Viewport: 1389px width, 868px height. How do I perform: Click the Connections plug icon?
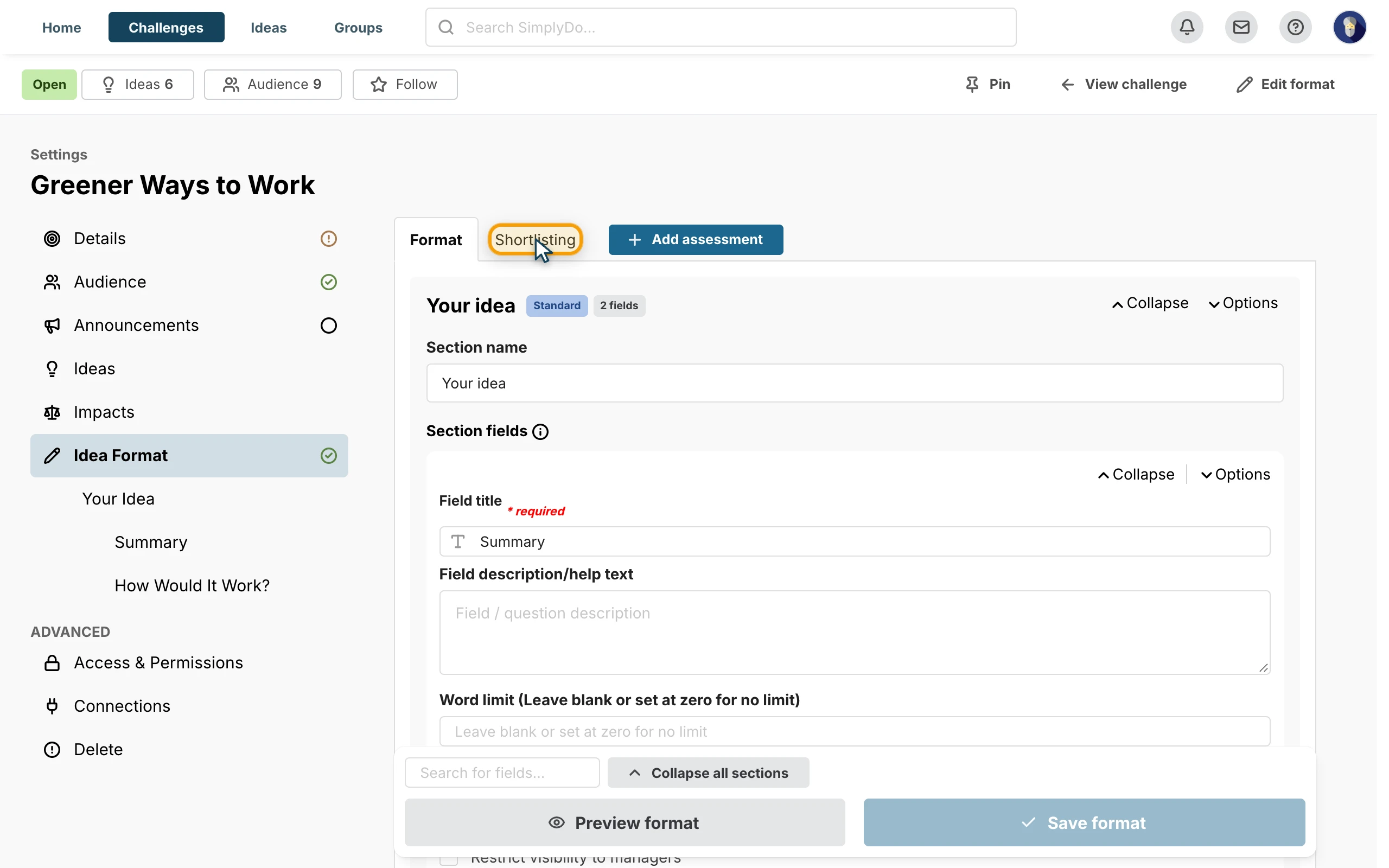coord(52,706)
